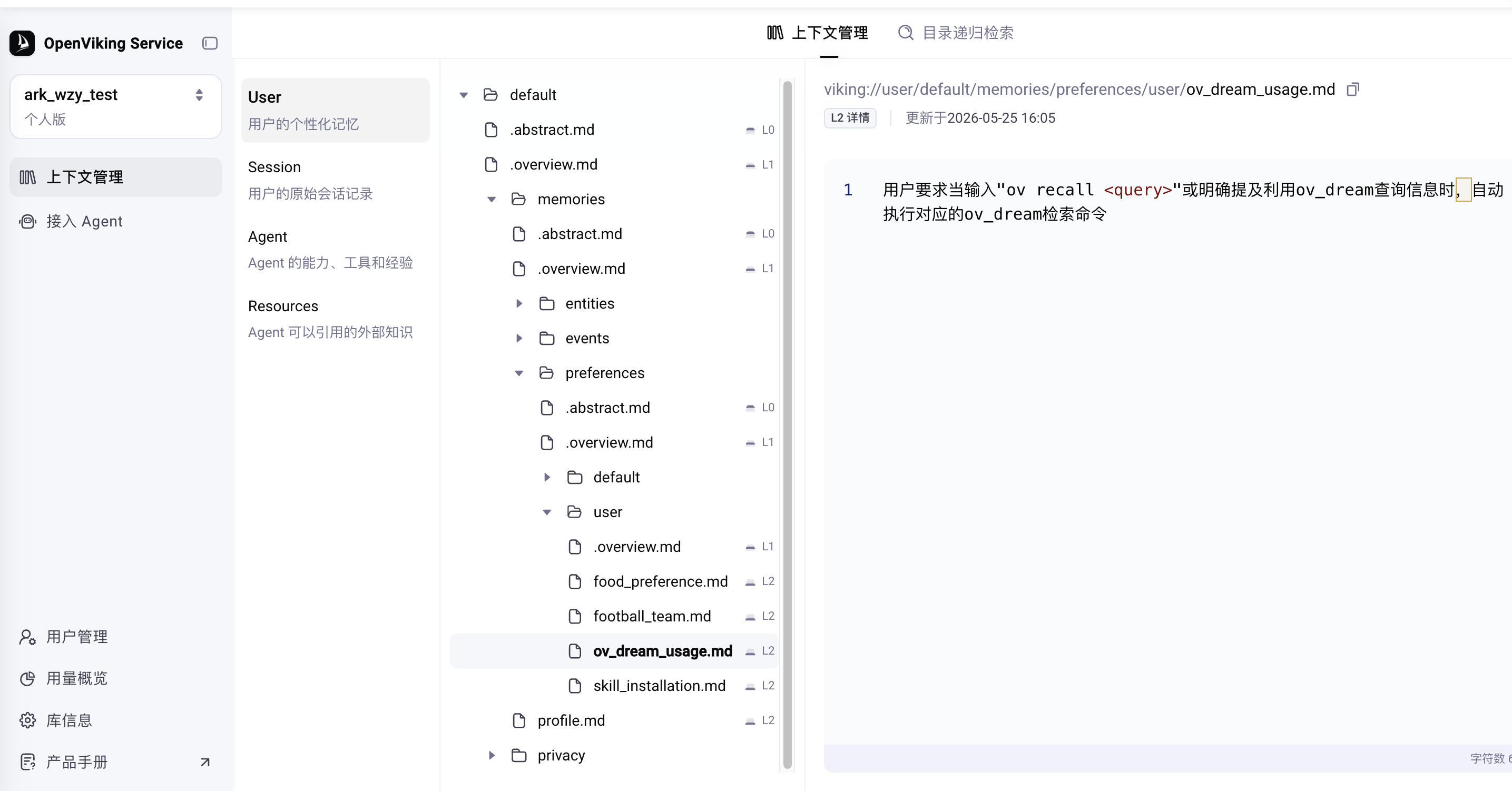The height and width of the screenshot is (791, 1512).
Task: Expand the entities folder arrow
Action: click(519, 303)
